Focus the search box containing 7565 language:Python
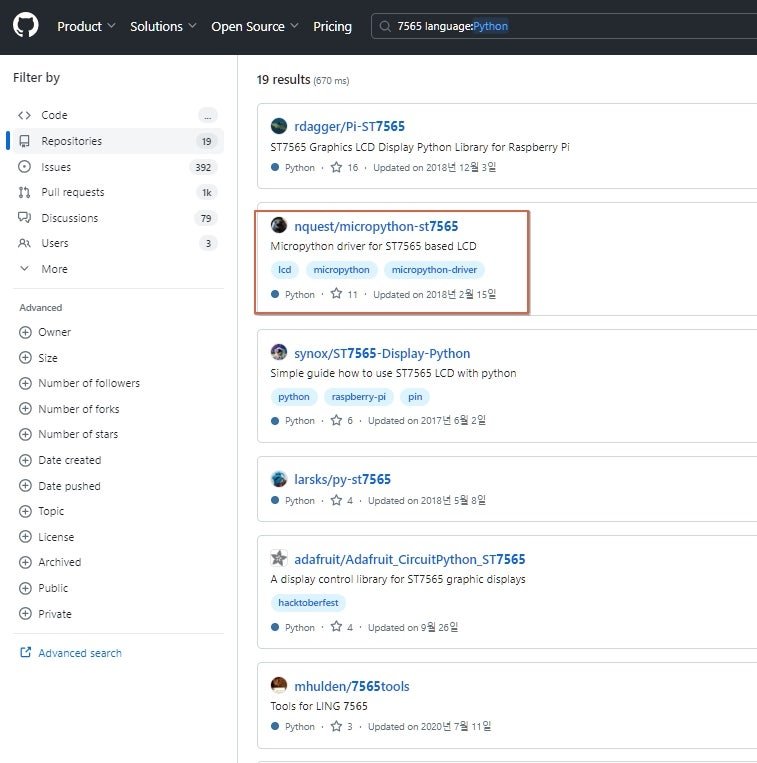The width and height of the screenshot is (757, 763). [x=564, y=26]
